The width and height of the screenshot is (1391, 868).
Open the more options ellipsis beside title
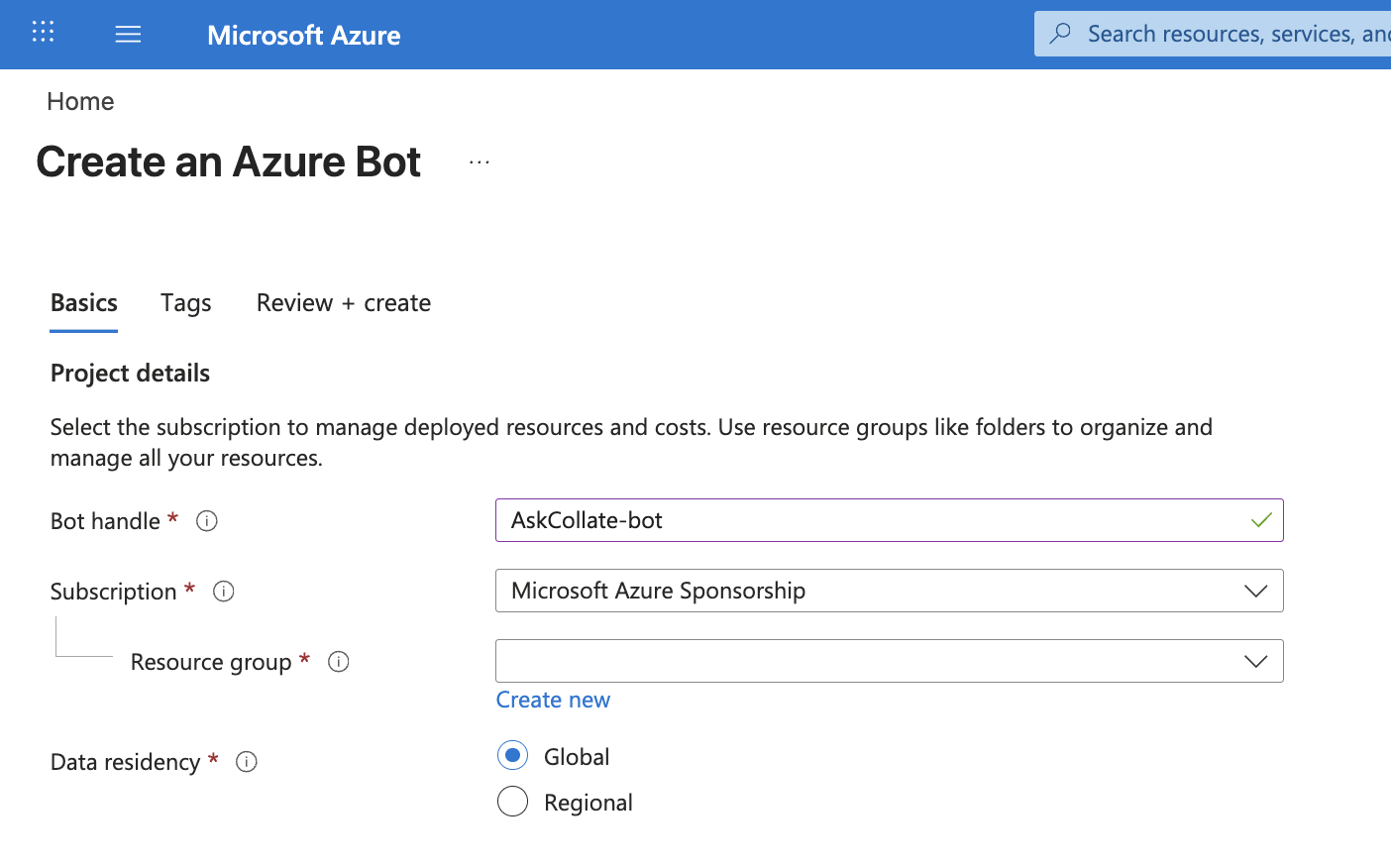480,163
